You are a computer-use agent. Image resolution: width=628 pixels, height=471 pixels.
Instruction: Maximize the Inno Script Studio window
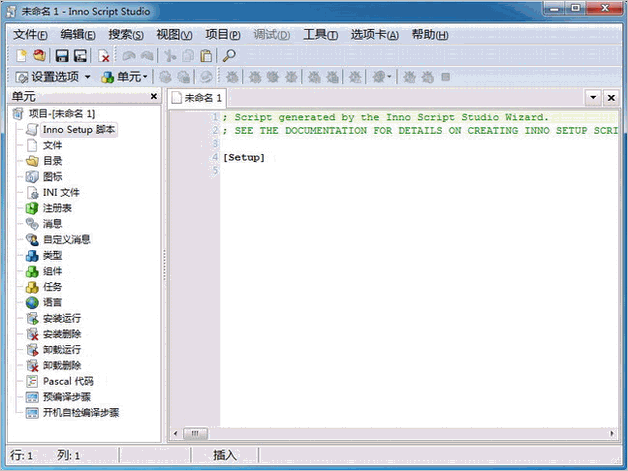pos(576,8)
